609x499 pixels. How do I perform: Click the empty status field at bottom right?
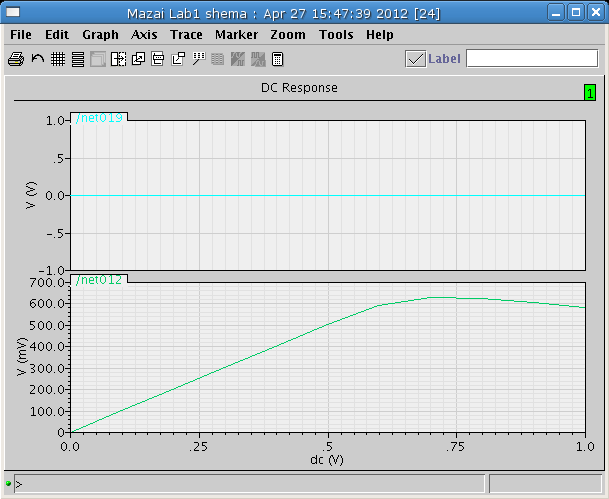tap(545, 484)
